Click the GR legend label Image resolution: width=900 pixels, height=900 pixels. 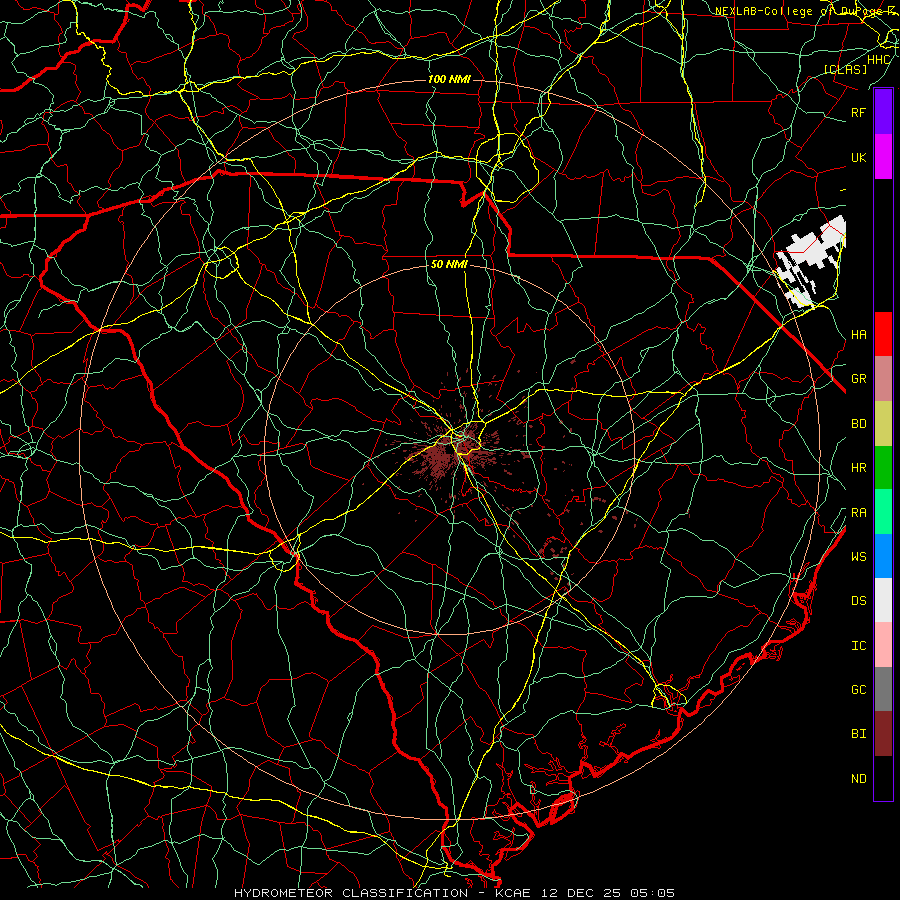pos(858,379)
